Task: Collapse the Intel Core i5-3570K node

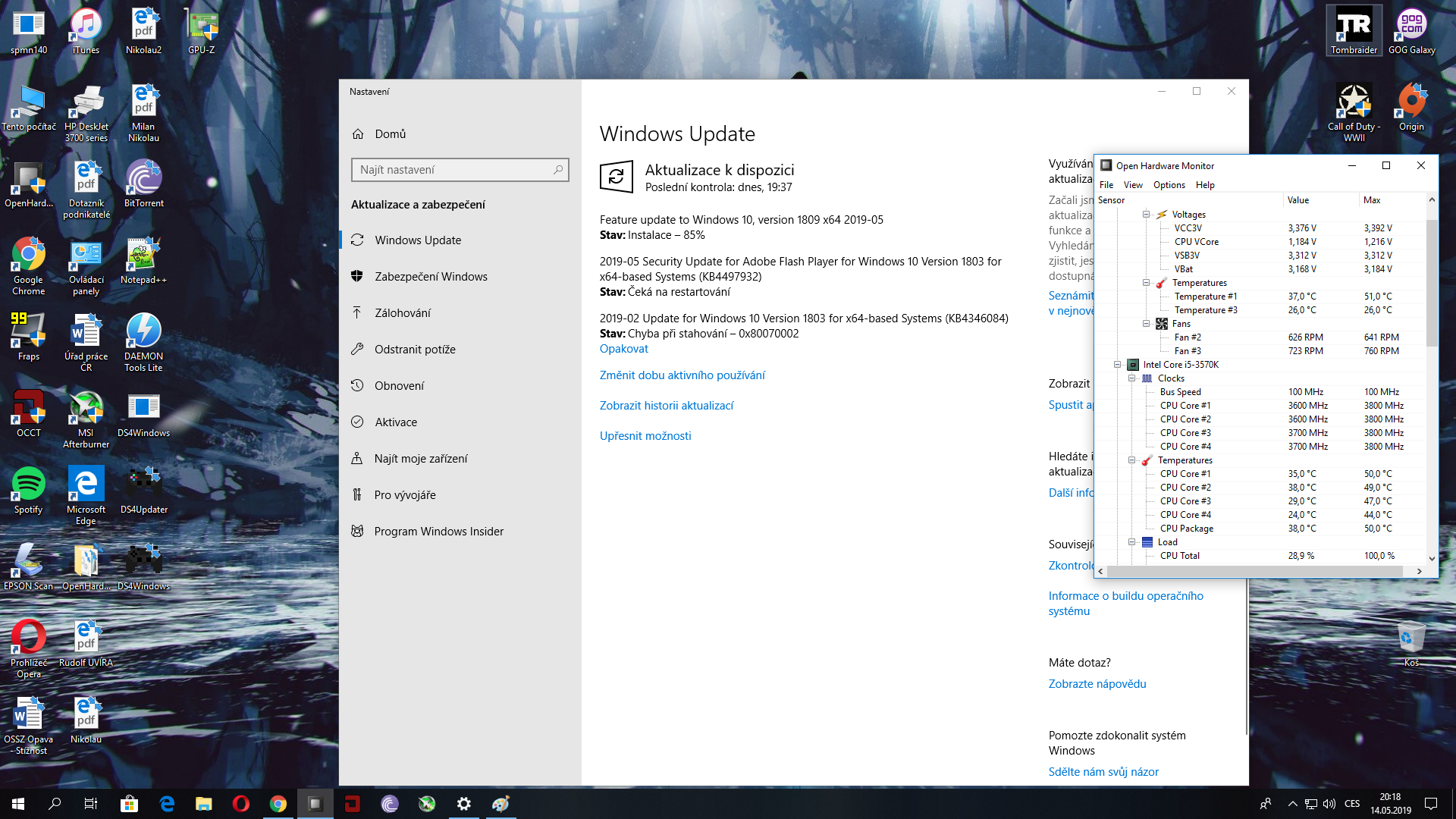Action: click(1117, 364)
